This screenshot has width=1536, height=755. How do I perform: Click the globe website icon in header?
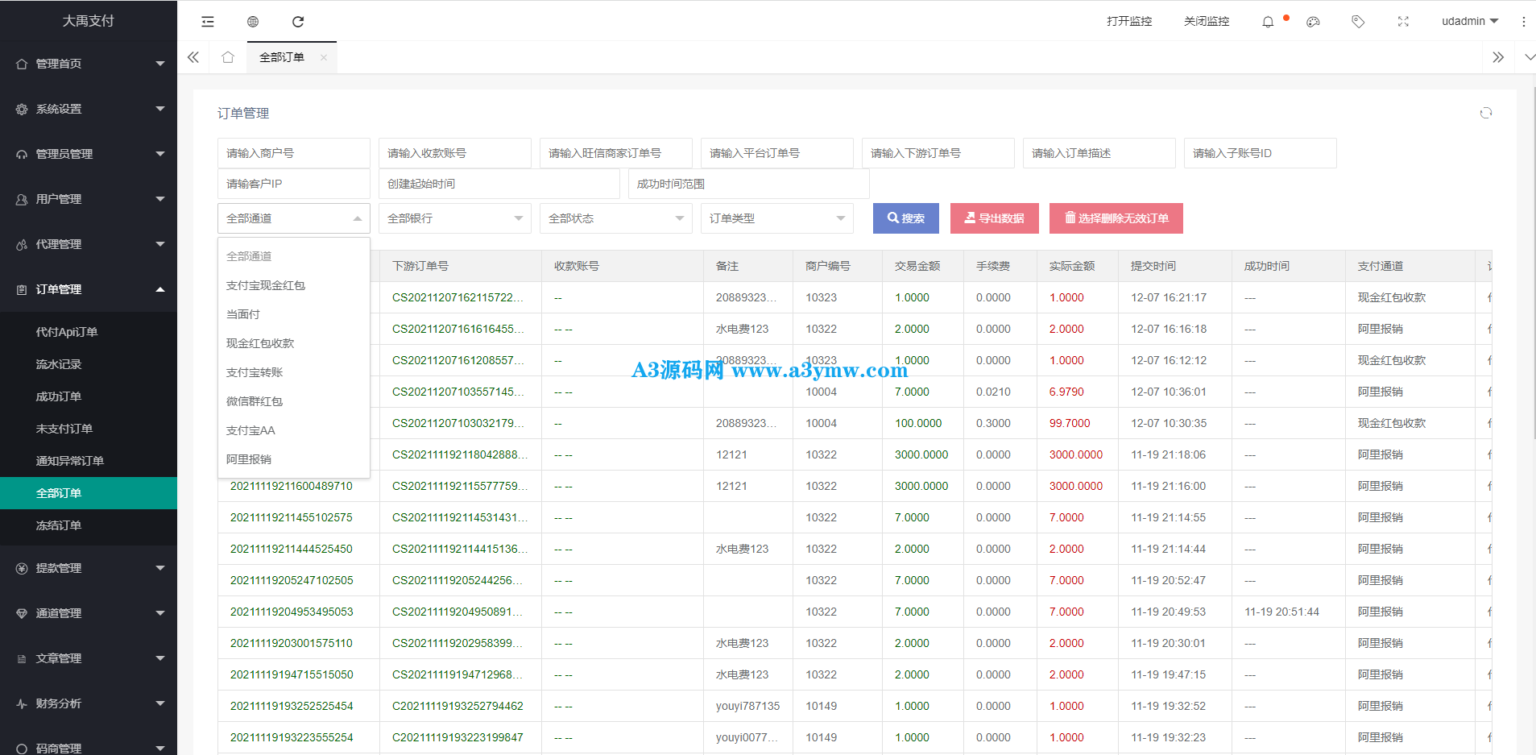[x=253, y=21]
